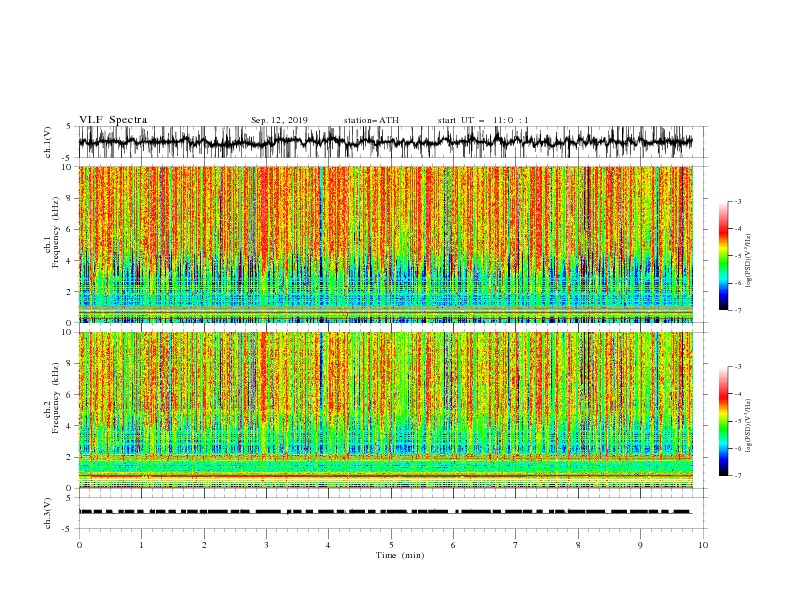Click time axis tick label "2"
This screenshot has height=612, width=792.
pos(204,545)
